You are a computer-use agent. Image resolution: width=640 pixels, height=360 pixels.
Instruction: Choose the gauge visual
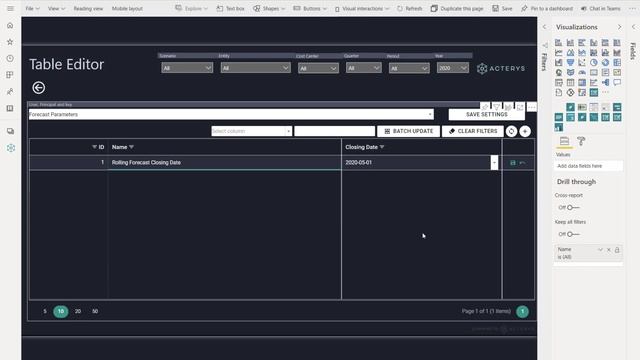coord(582,73)
